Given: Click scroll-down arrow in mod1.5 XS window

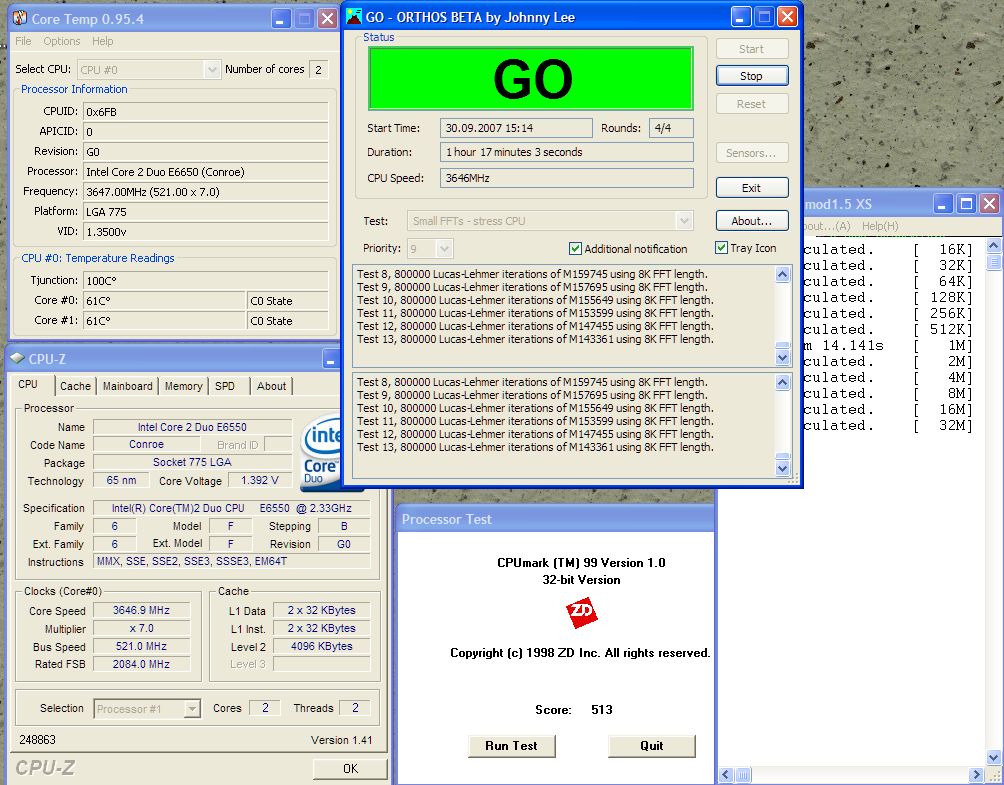Looking at the screenshot, I should [x=993, y=757].
